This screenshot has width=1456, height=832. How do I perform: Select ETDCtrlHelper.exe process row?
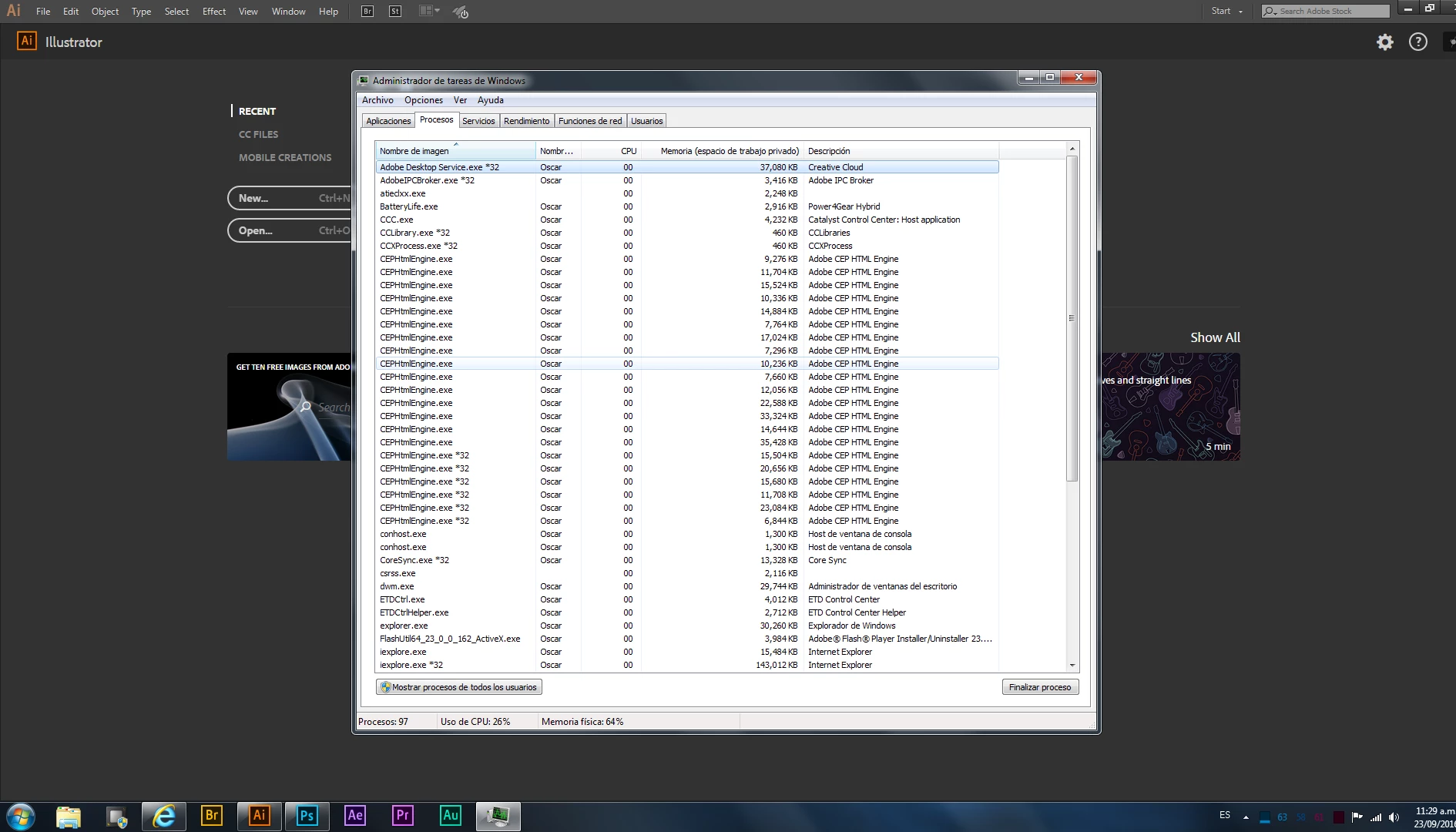(x=687, y=612)
